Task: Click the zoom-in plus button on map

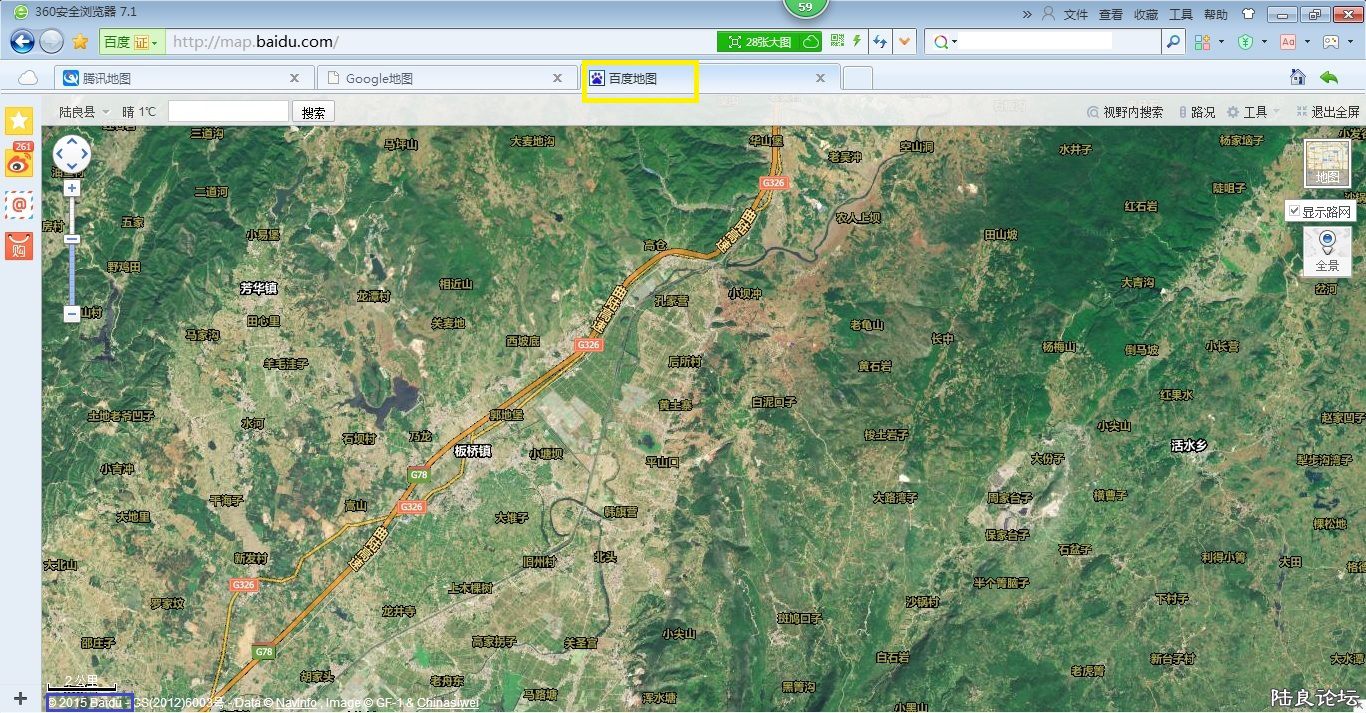Action: (x=72, y=188)
